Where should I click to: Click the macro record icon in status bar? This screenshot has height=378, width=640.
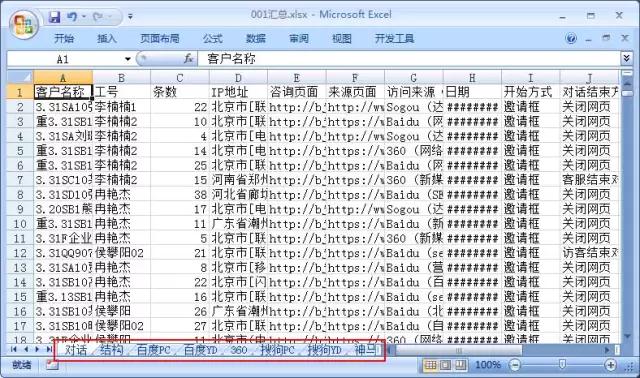[52, 365]
